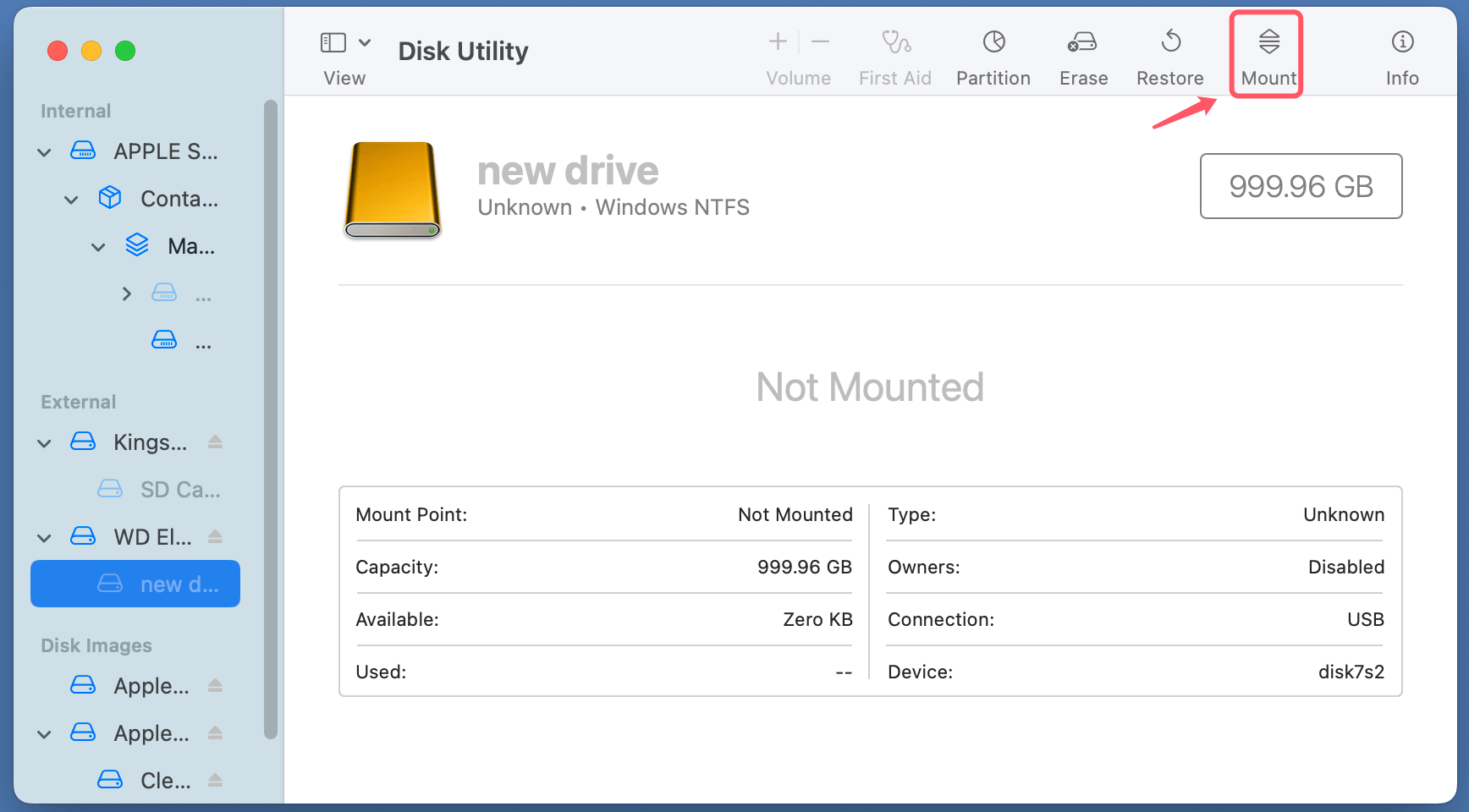Image resolution: width=1469 pixels, height=812 pixels.
Task: Eject the Clean disk image
Action: [x=215, y=780]
